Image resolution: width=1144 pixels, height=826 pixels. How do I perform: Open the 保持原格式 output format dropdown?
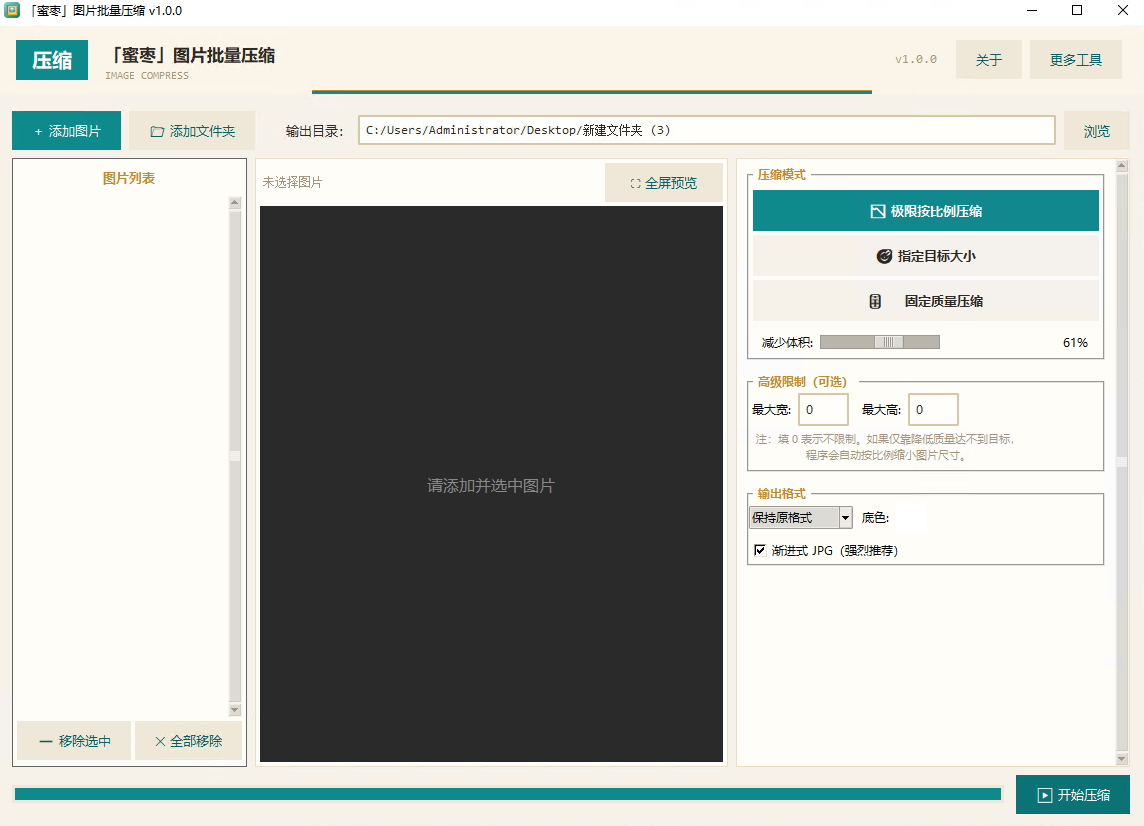801,517
